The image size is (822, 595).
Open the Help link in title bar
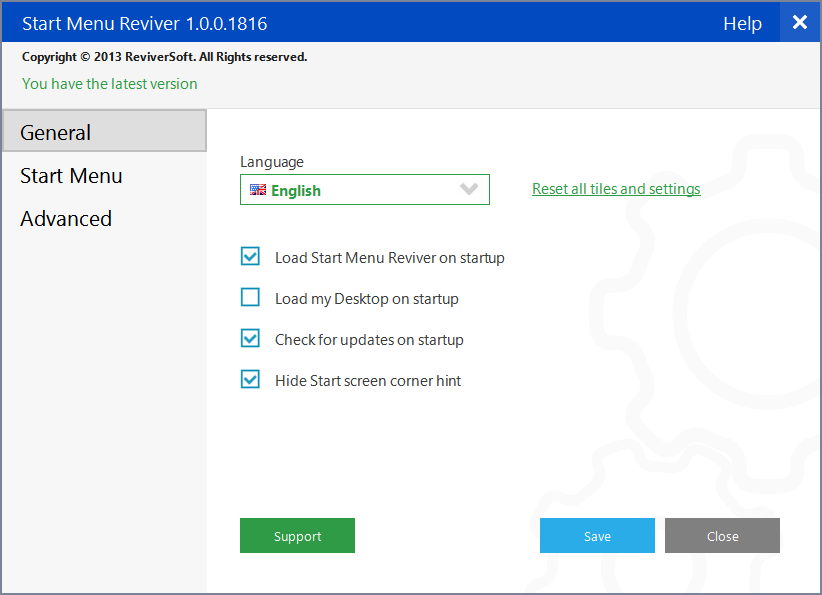click(742, 24)
